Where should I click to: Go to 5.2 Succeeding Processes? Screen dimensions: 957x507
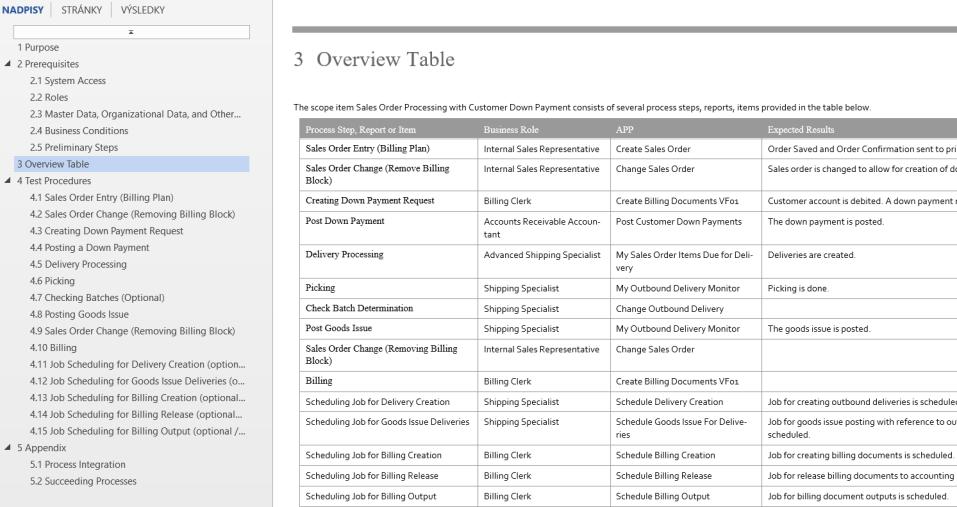[x=83, y=481]
